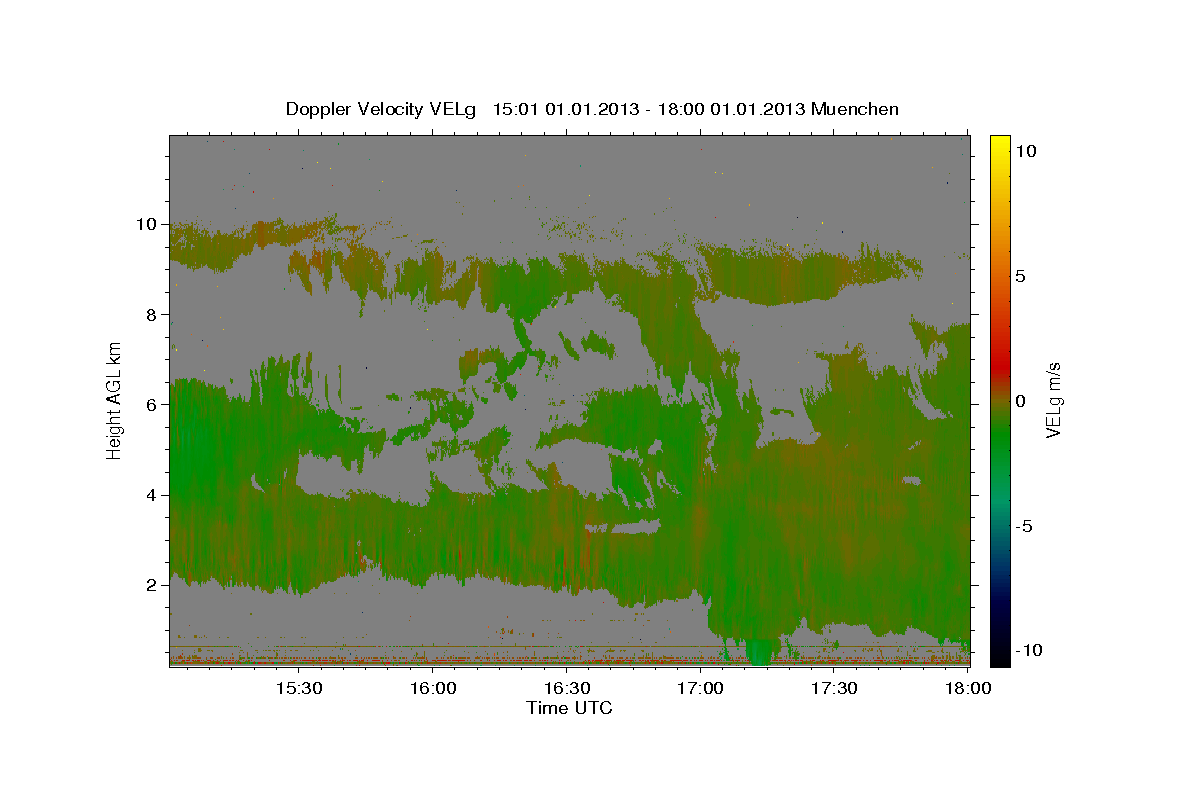This screenshot has width=1200, height=800.
Task: Click the height tick label 8
Action: coord(152,314)
